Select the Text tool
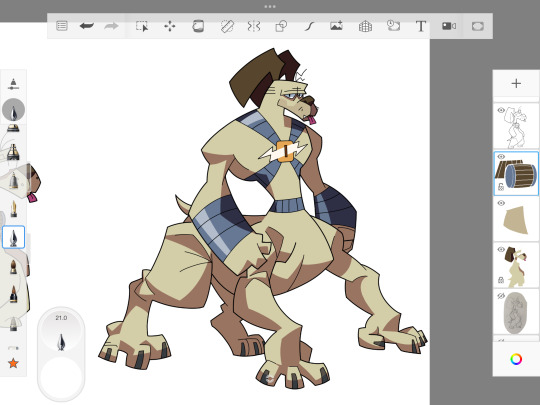This screenshot has width=540, height=405. [420, 26]
